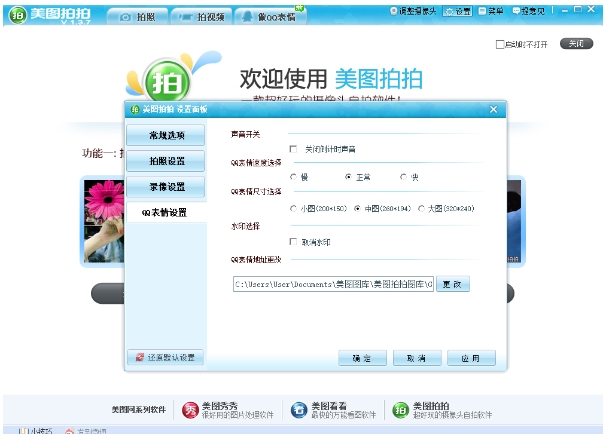Open 美图看看 blue icon in footer
Screen dimensions: 606x438
(299, 411)
